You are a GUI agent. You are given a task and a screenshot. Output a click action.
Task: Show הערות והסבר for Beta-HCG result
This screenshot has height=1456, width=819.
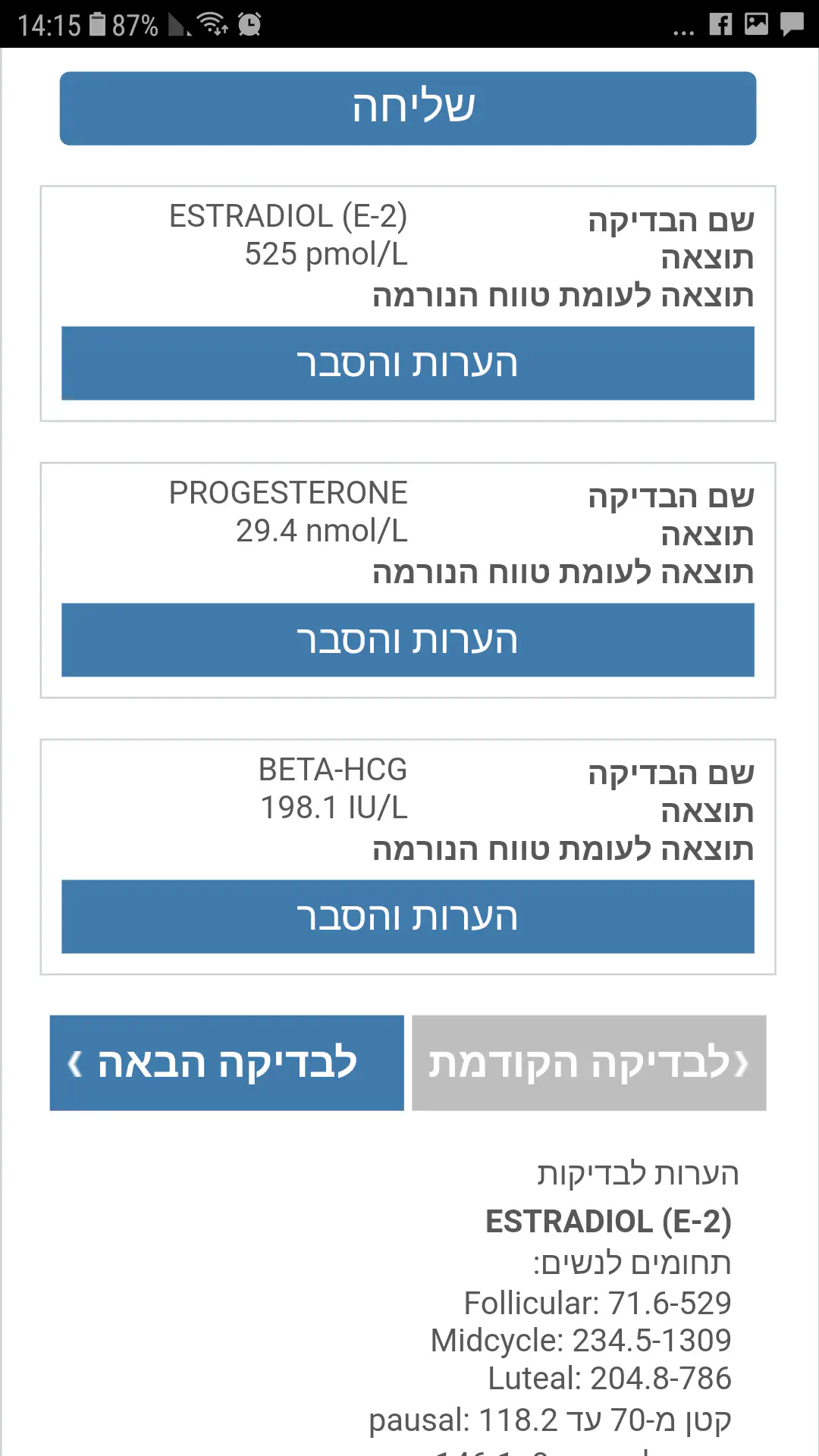(408, 917)
